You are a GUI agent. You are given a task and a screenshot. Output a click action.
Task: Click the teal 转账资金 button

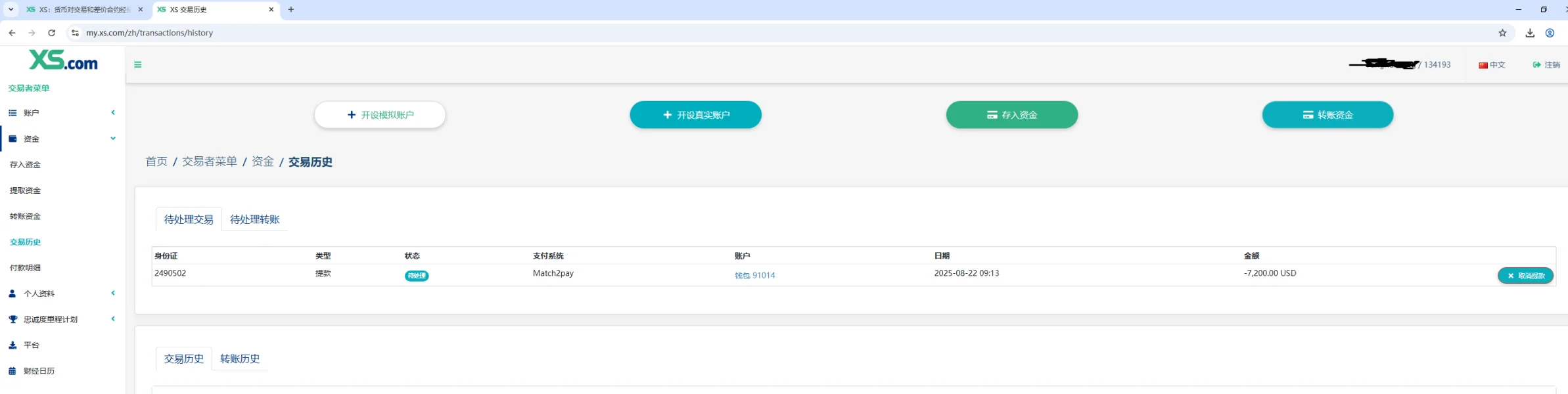(x=1327, y=115)
